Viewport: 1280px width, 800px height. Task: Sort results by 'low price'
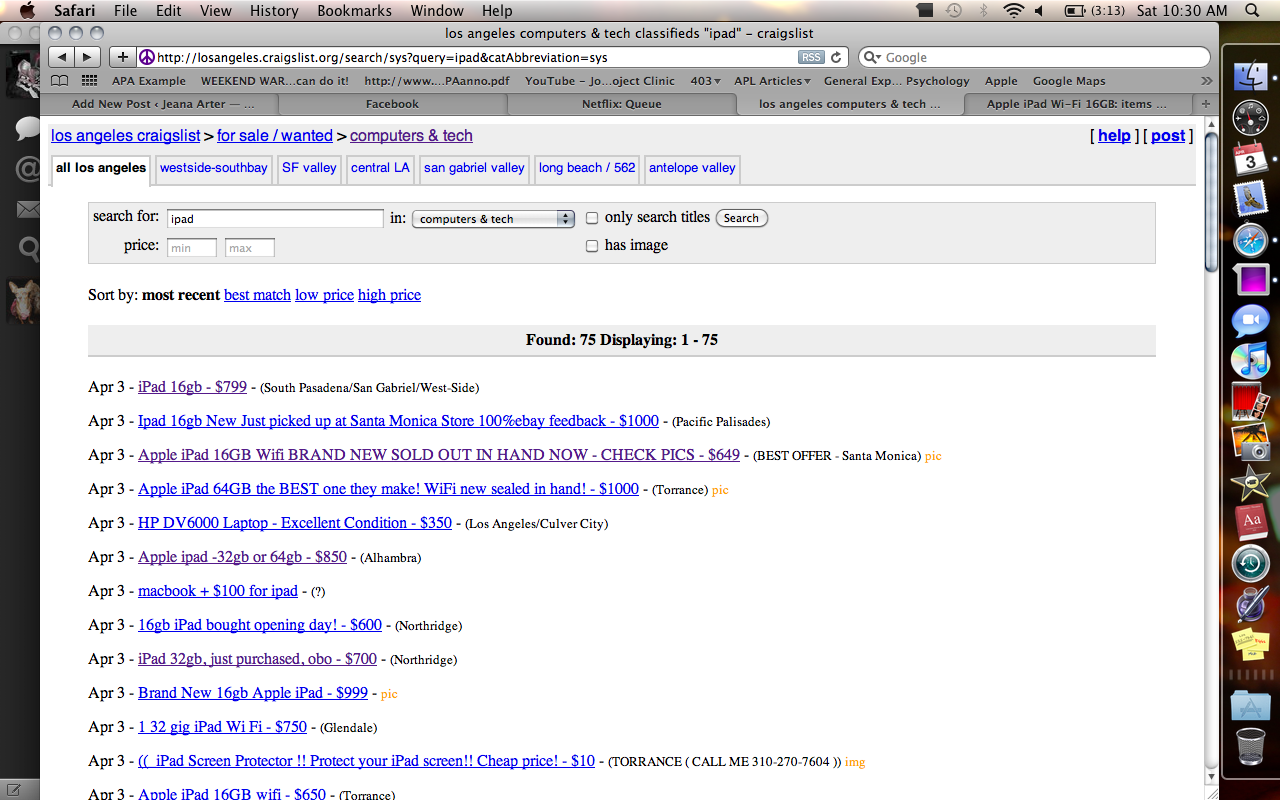[x=324, y=295]
